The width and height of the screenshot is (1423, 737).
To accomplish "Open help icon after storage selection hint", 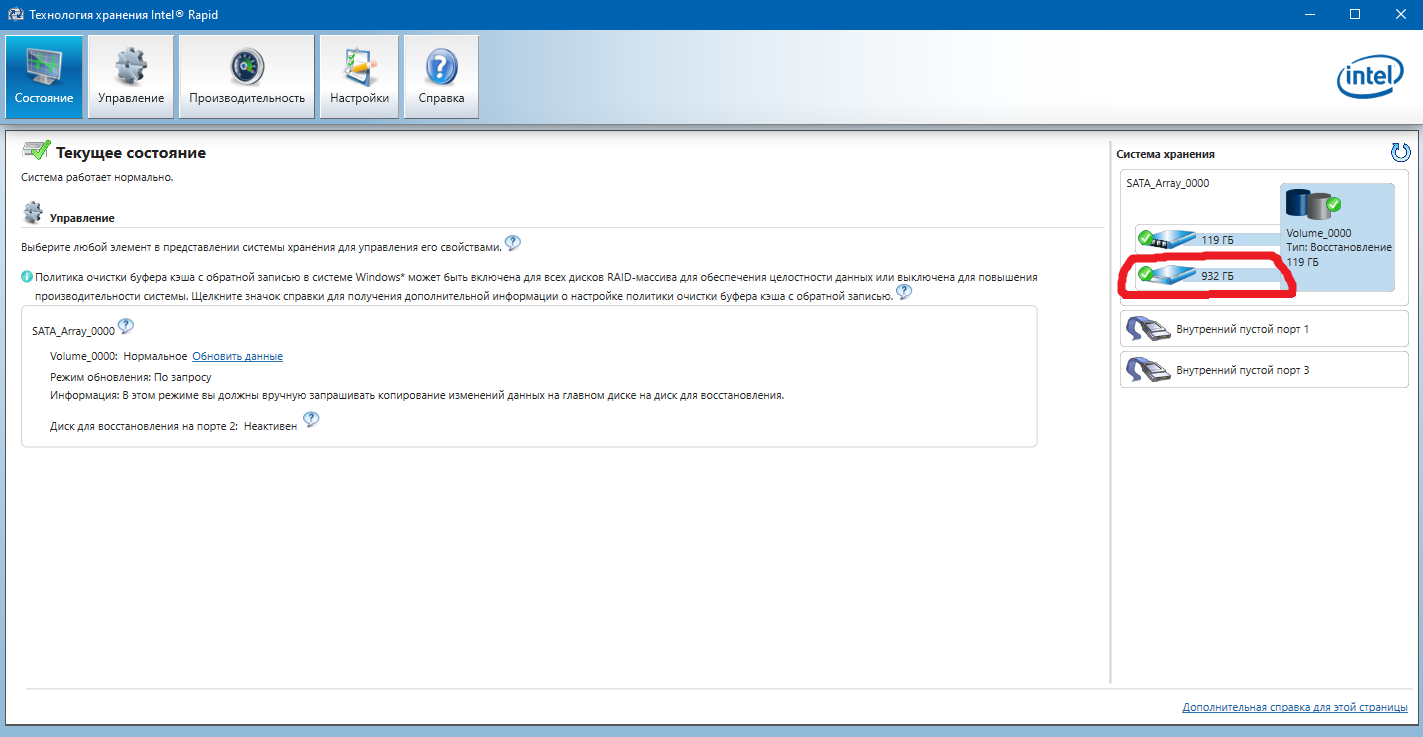I will 512,243.
